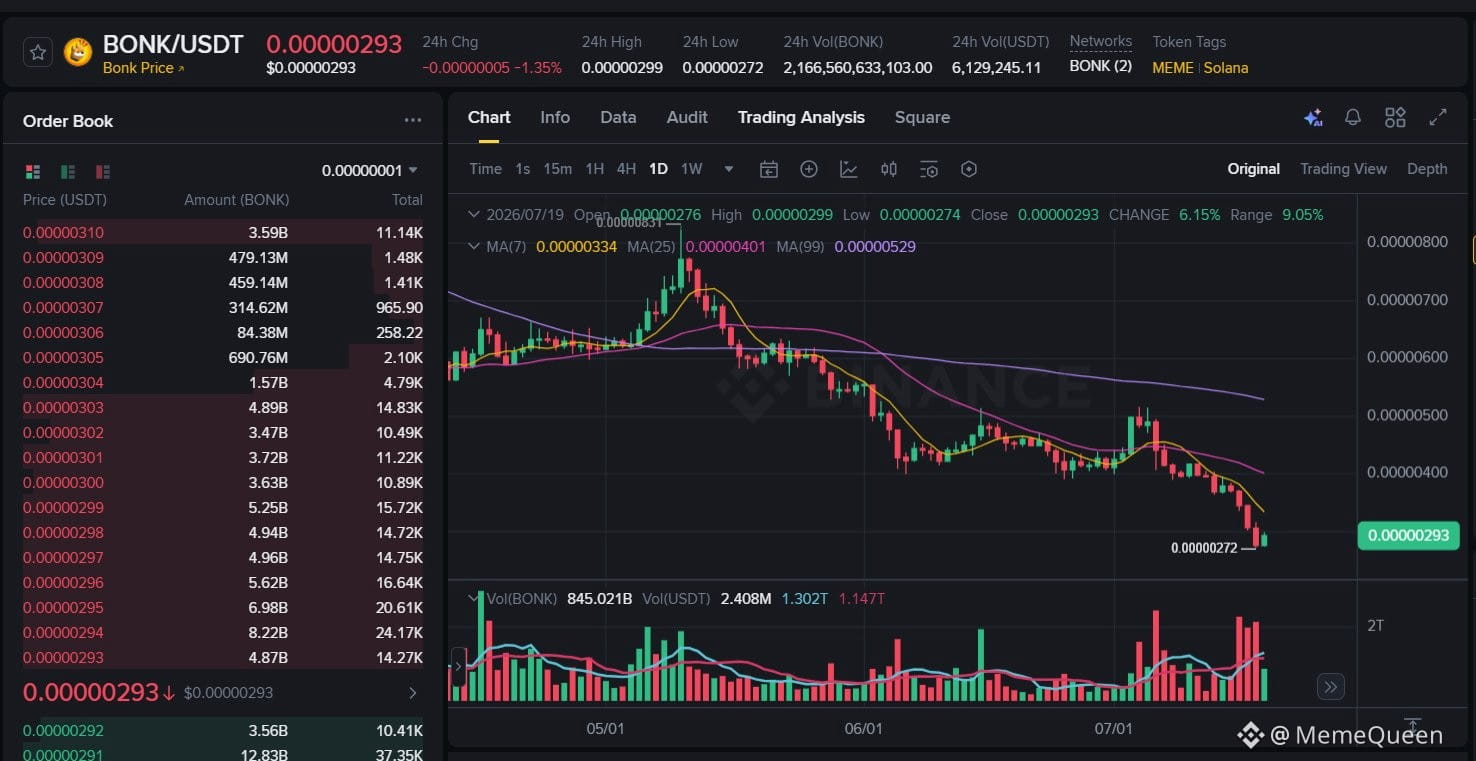
Task: Select sell order at price 0.00000293
Action: pyautogui.click(x=223, y=658)
